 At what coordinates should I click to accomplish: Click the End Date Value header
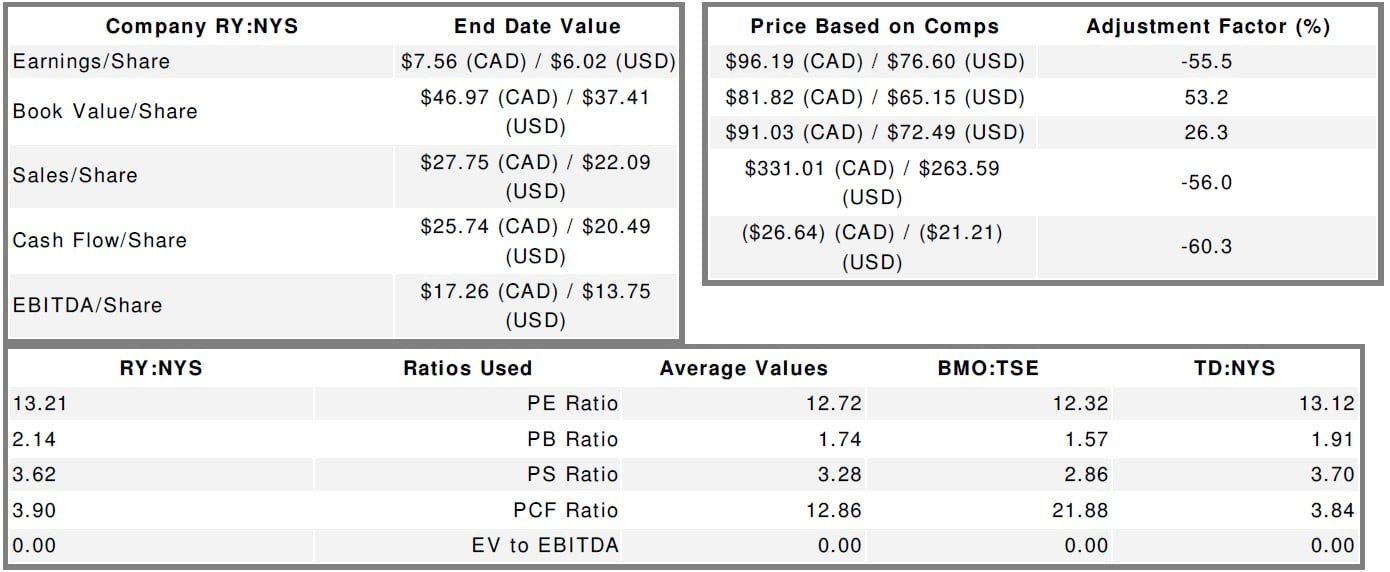pos(537,27)
